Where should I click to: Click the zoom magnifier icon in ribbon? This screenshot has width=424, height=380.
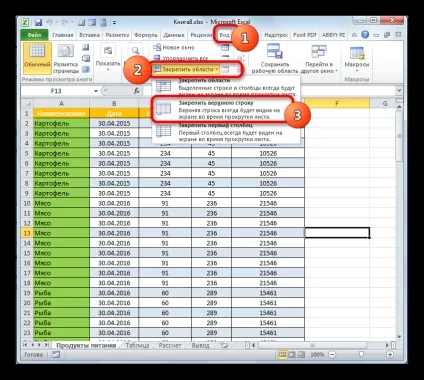[x=135, y=51]
